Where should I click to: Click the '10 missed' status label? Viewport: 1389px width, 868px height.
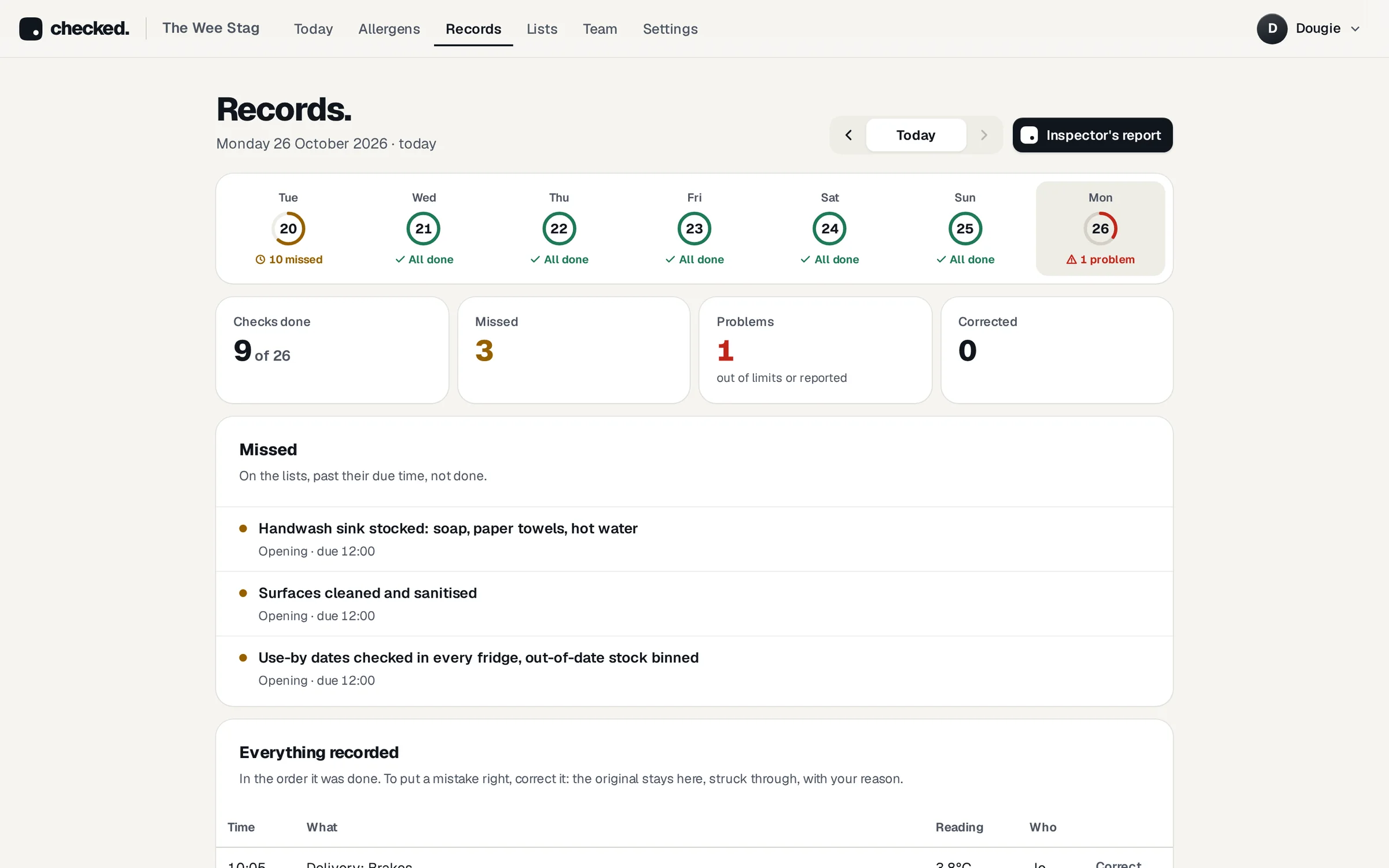[289, 259]
